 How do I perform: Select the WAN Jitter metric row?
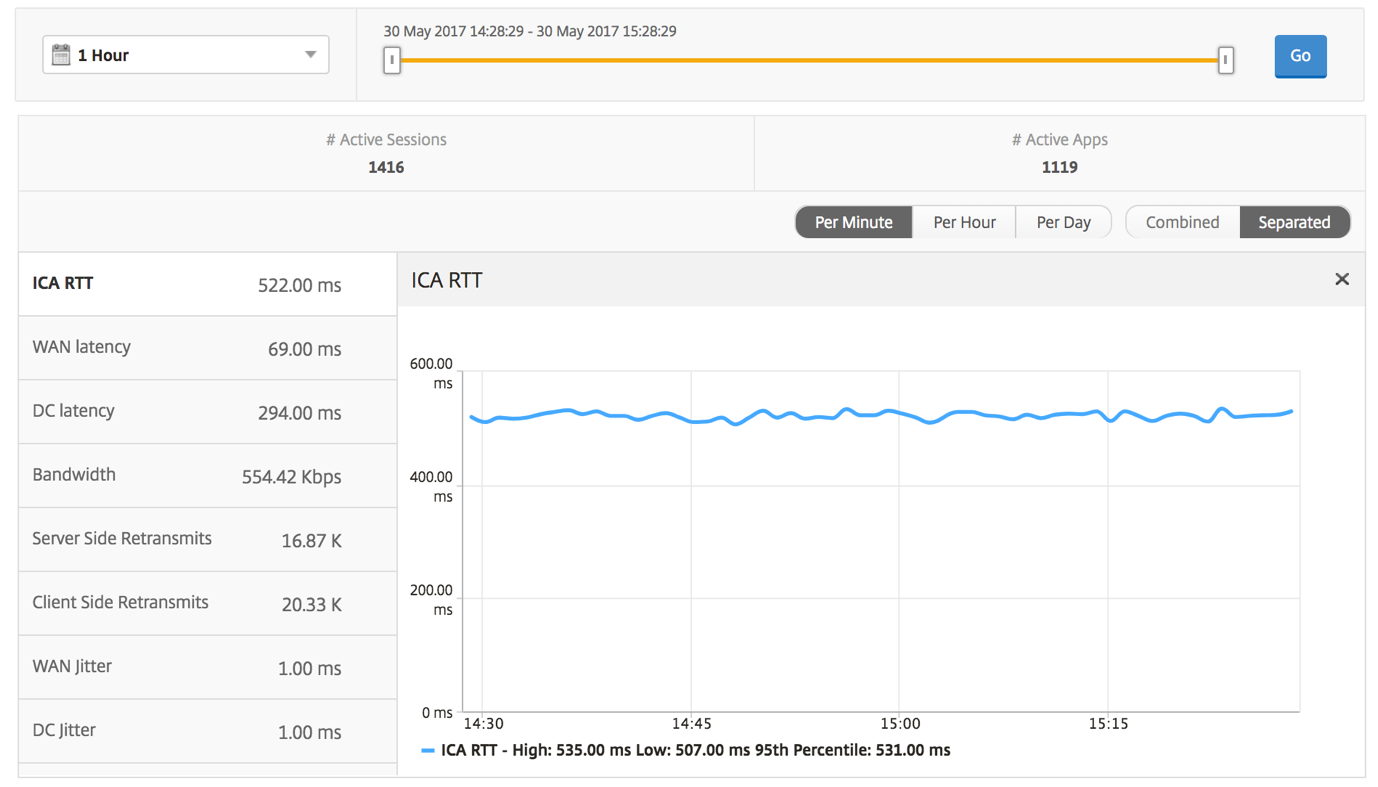point(208,668)
